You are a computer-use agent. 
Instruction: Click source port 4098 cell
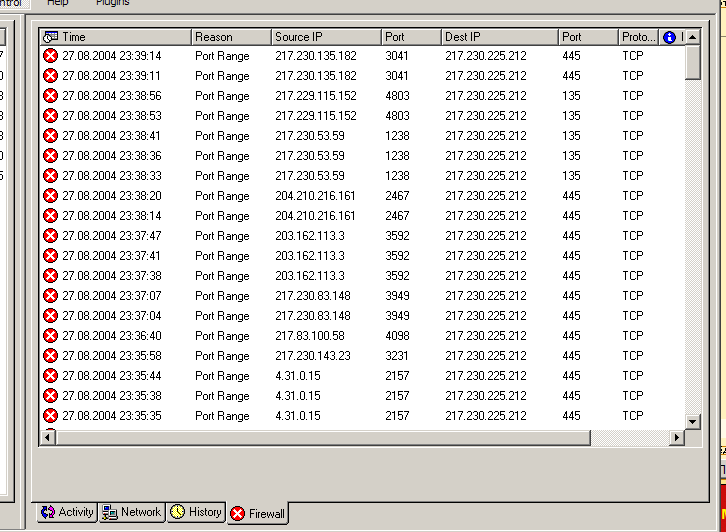(397, 336)
